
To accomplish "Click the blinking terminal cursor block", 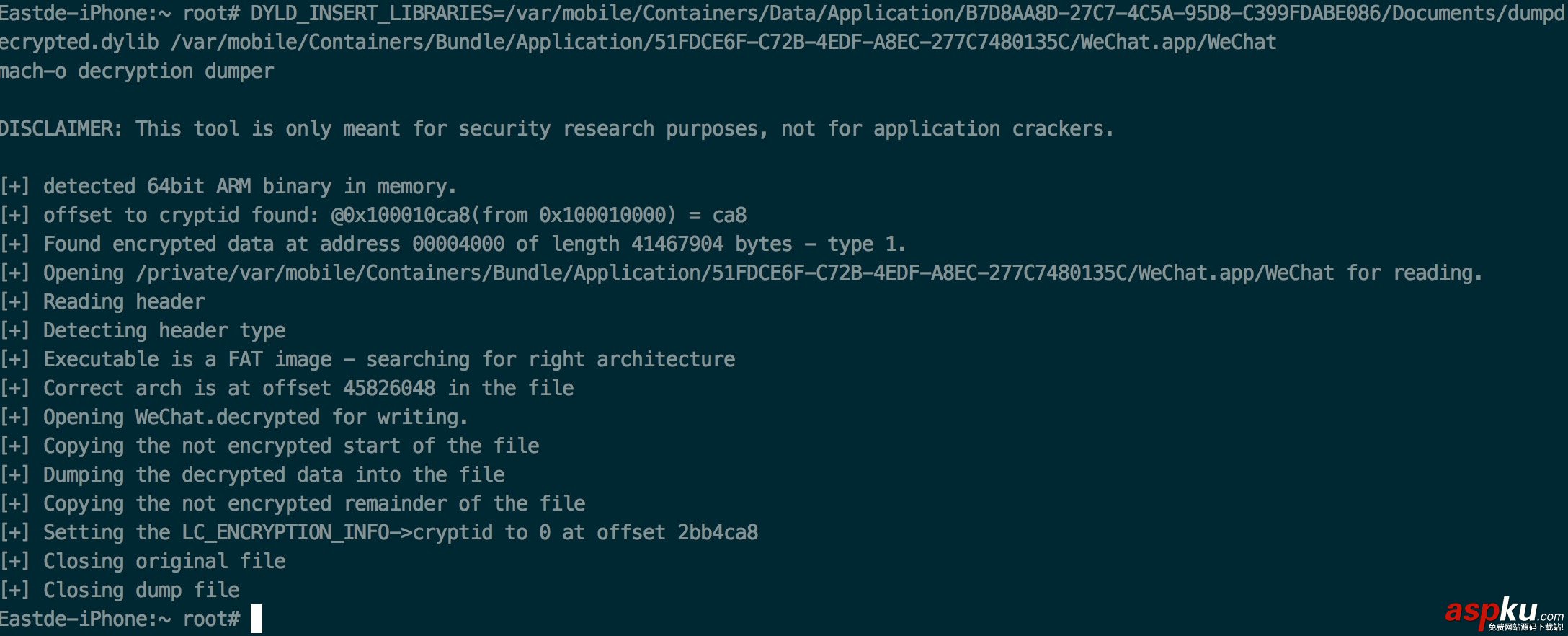I will (x=257, y=619).
